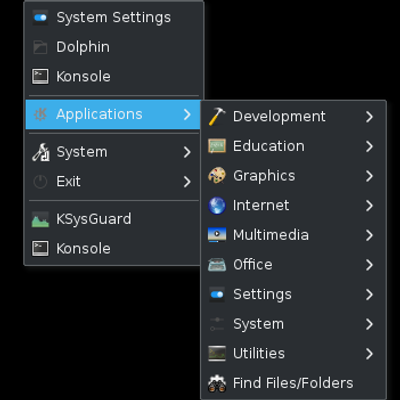Click the globe icon for Internet

(x=217, y=205)
